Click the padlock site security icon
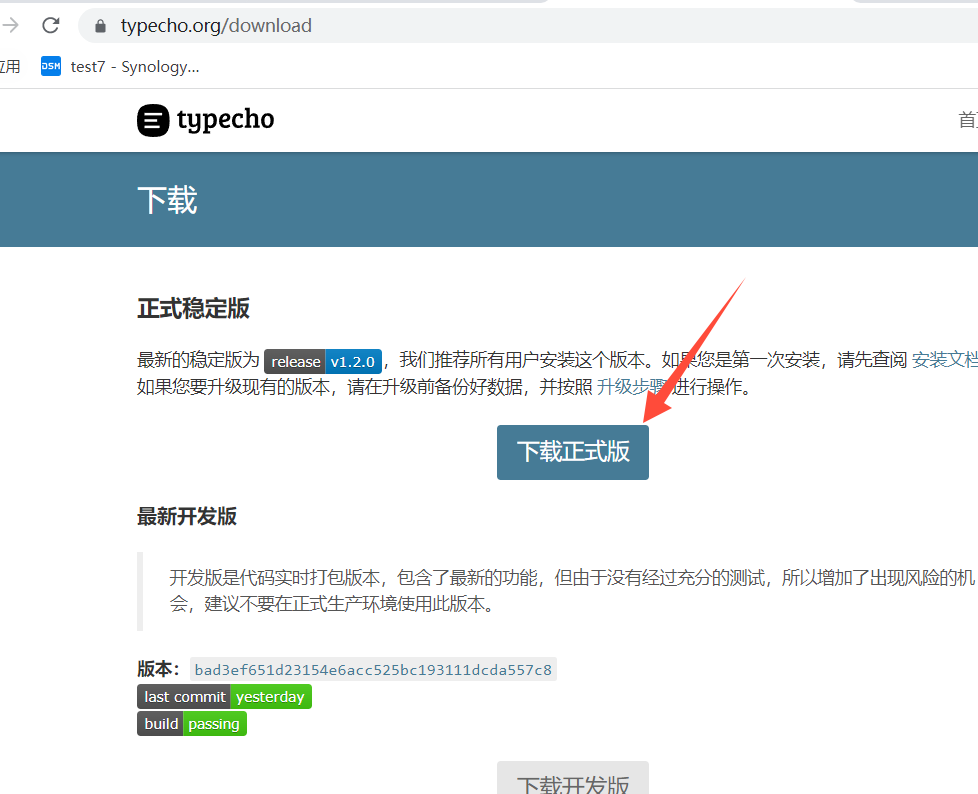The width and height of the screenshot is (978, 794). 100,26
